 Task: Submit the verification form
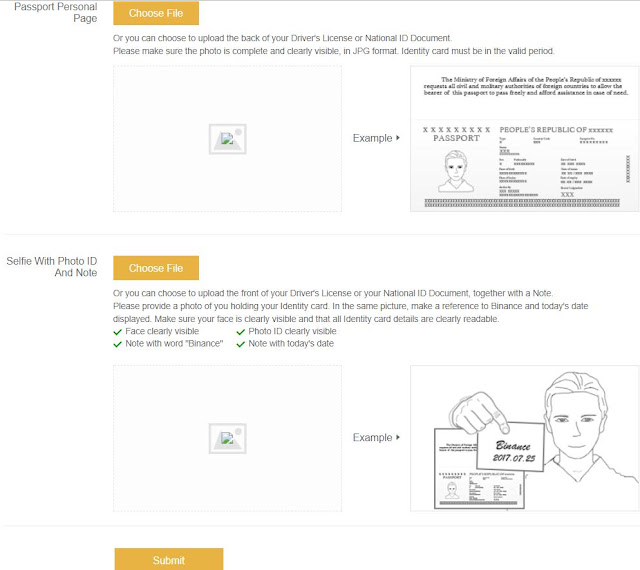[169, 559]
